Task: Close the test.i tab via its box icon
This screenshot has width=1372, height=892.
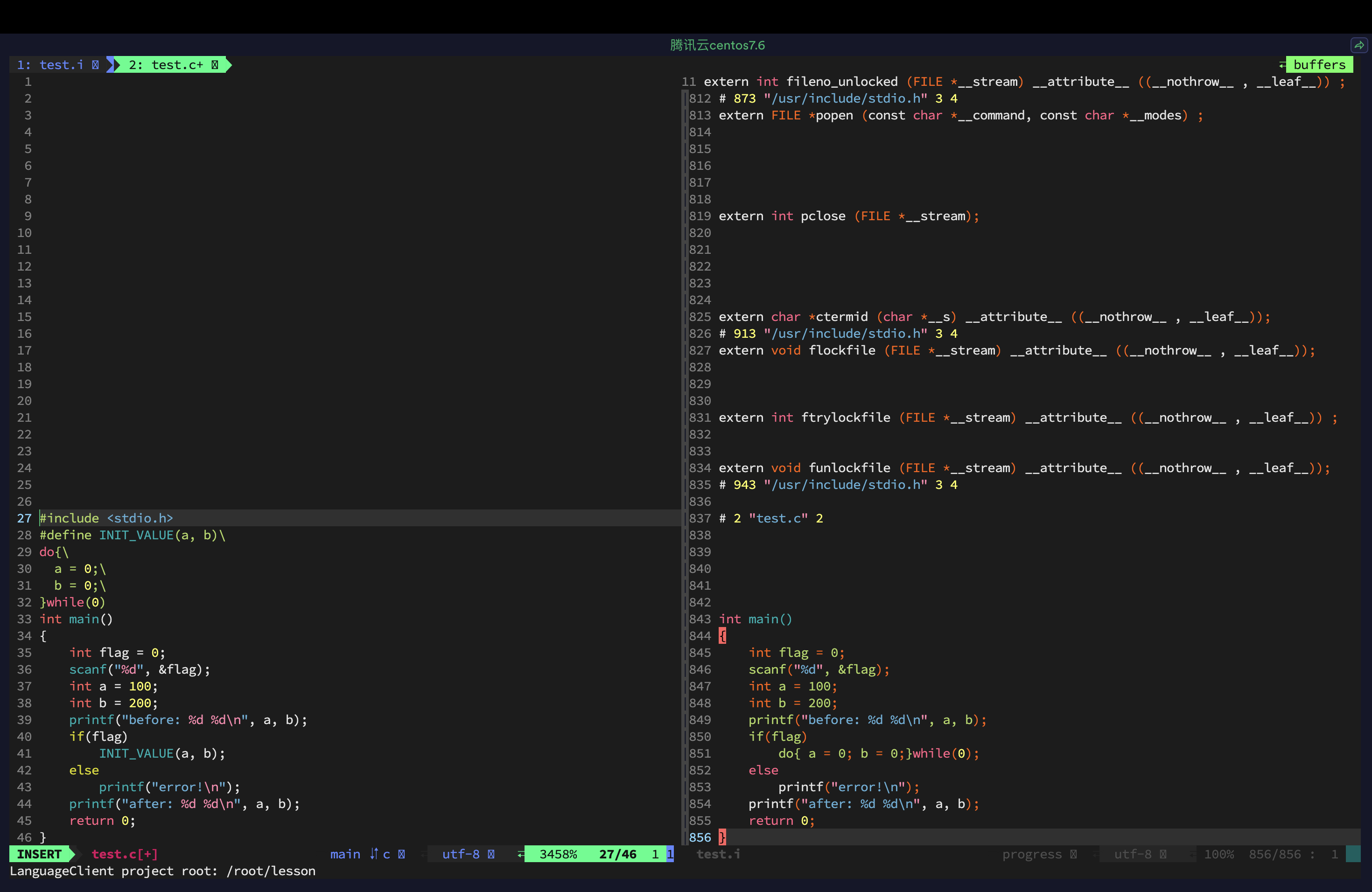Action: click(96, 64)
